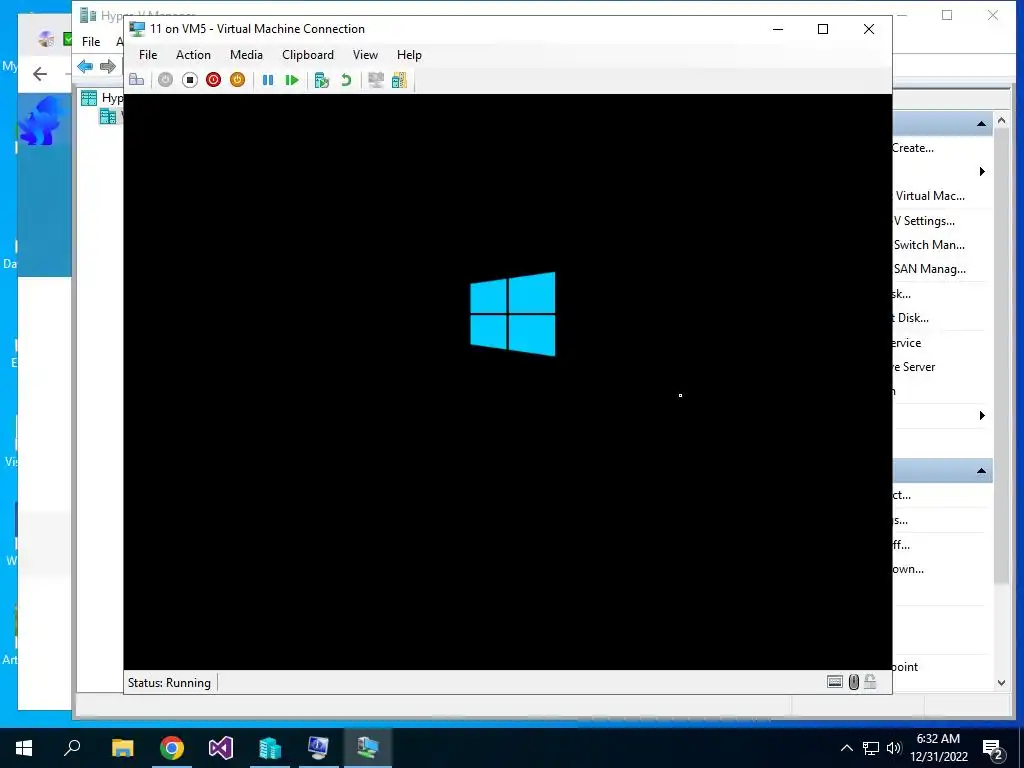Screen dimensions: 1024x768
Task: Open Virtual Switch Man... in the Actions pane
Action: point(929,245)
